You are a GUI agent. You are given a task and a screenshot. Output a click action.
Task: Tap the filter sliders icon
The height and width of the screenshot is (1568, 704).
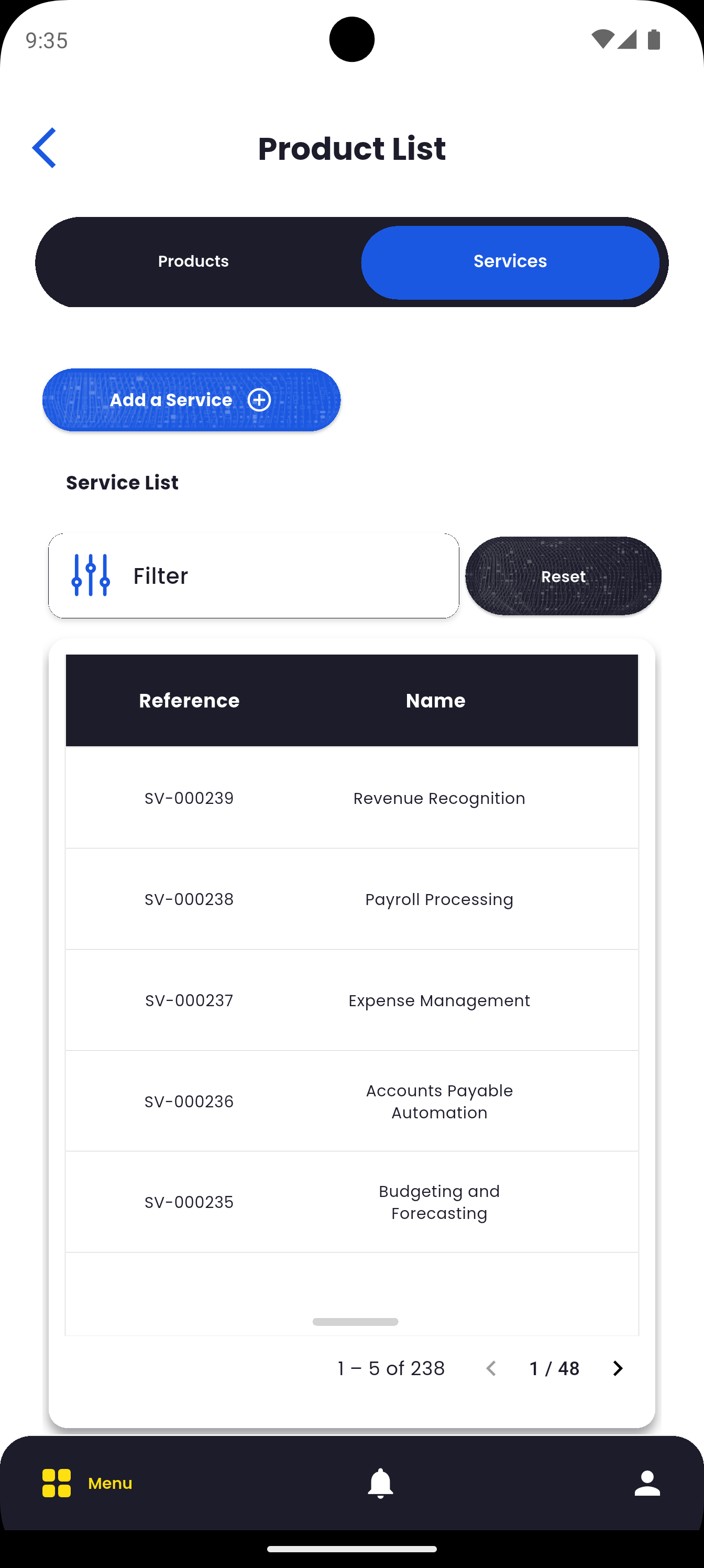click(x=91, y=575)
